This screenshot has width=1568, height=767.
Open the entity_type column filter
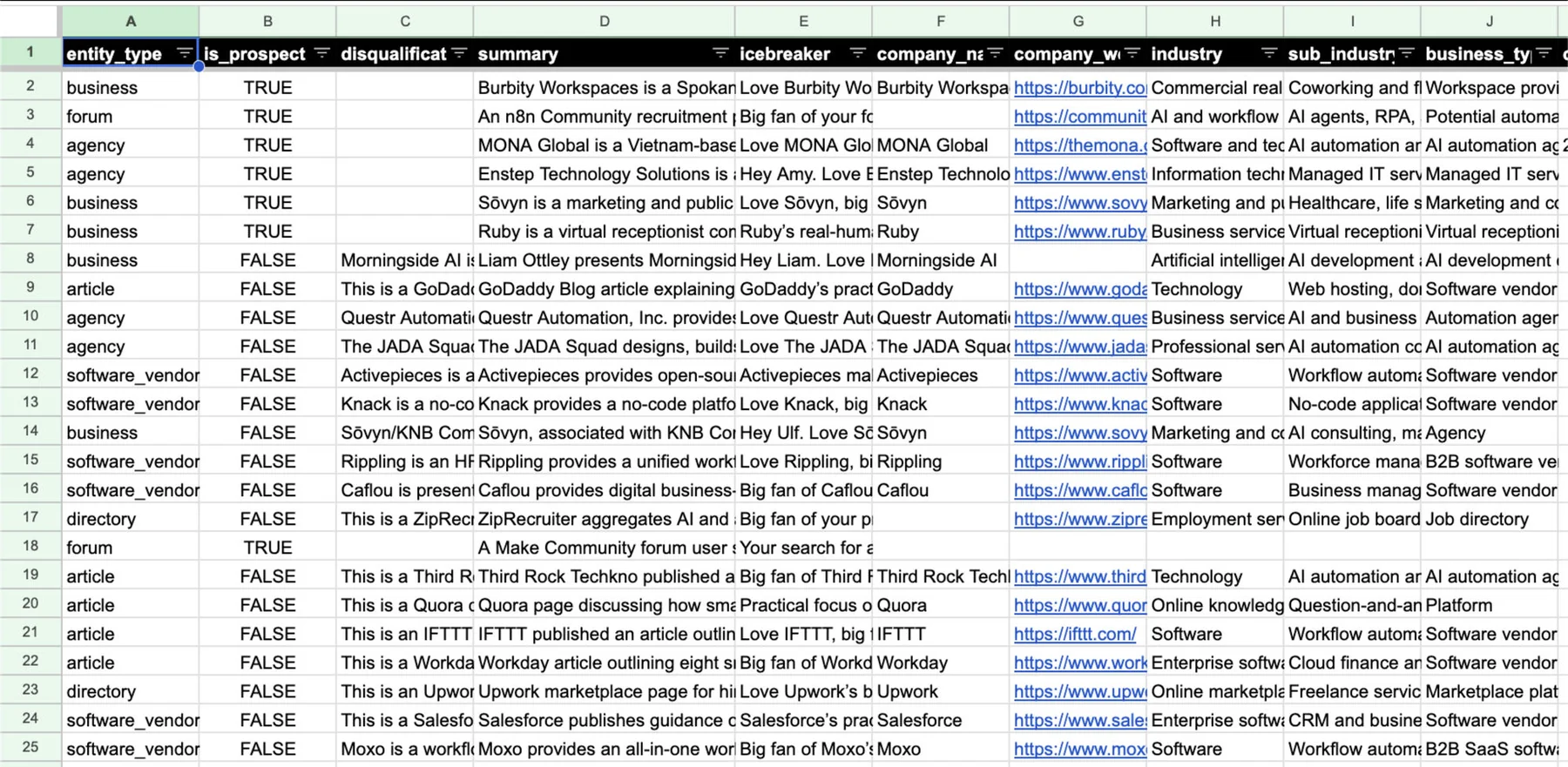click(x=184, y=53)
